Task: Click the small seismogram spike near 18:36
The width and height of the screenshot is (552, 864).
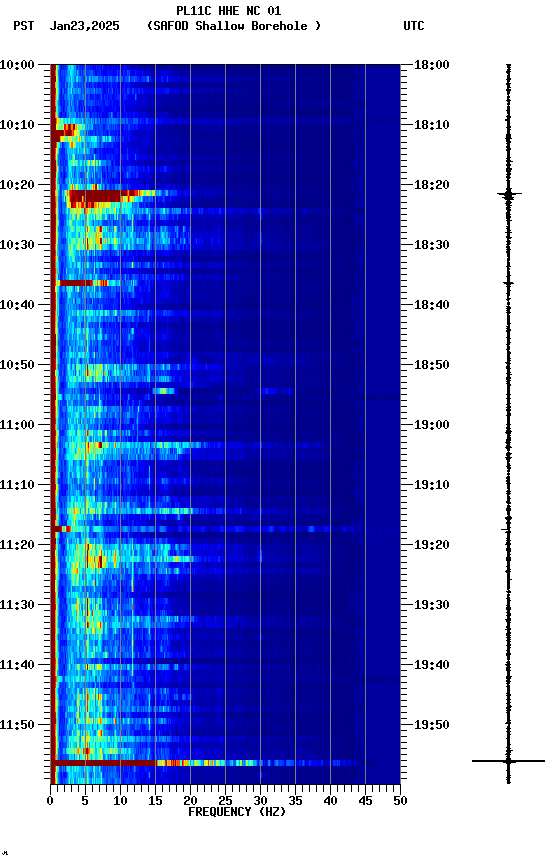Action: pyautogui.click(x=508, y=283)
